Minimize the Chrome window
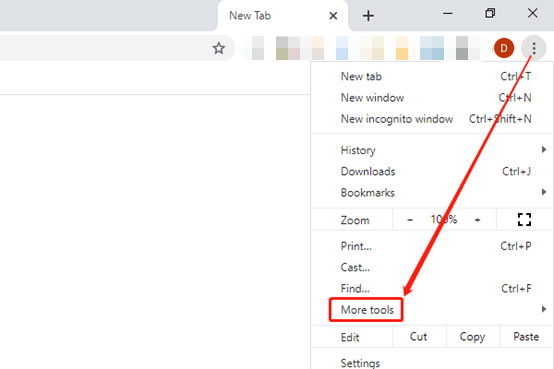The image size is (554, 369). tap(448, 14)
